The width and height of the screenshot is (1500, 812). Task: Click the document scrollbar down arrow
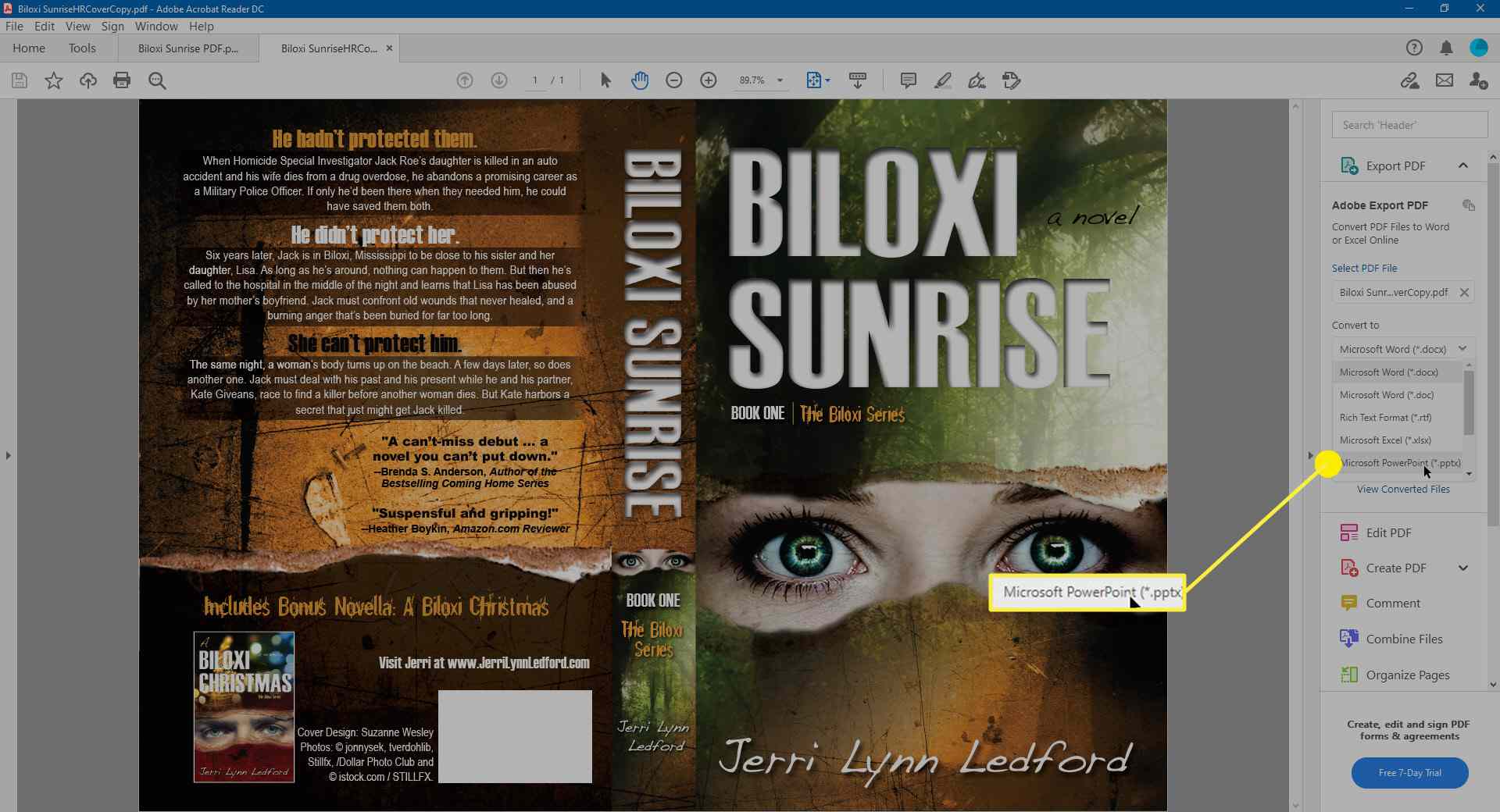click(x=1295, y=805)
